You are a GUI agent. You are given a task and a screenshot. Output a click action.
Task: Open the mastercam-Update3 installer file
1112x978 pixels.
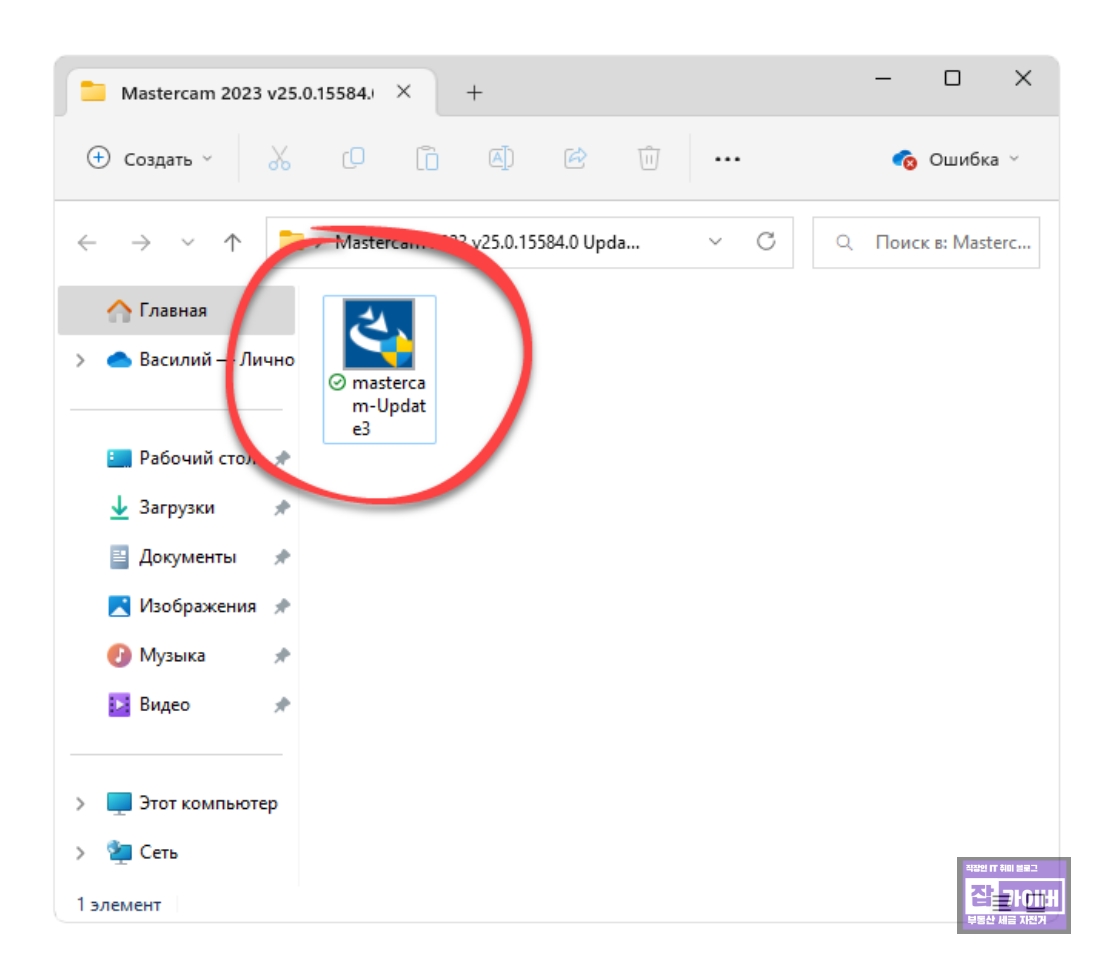[x=379, y=369]
